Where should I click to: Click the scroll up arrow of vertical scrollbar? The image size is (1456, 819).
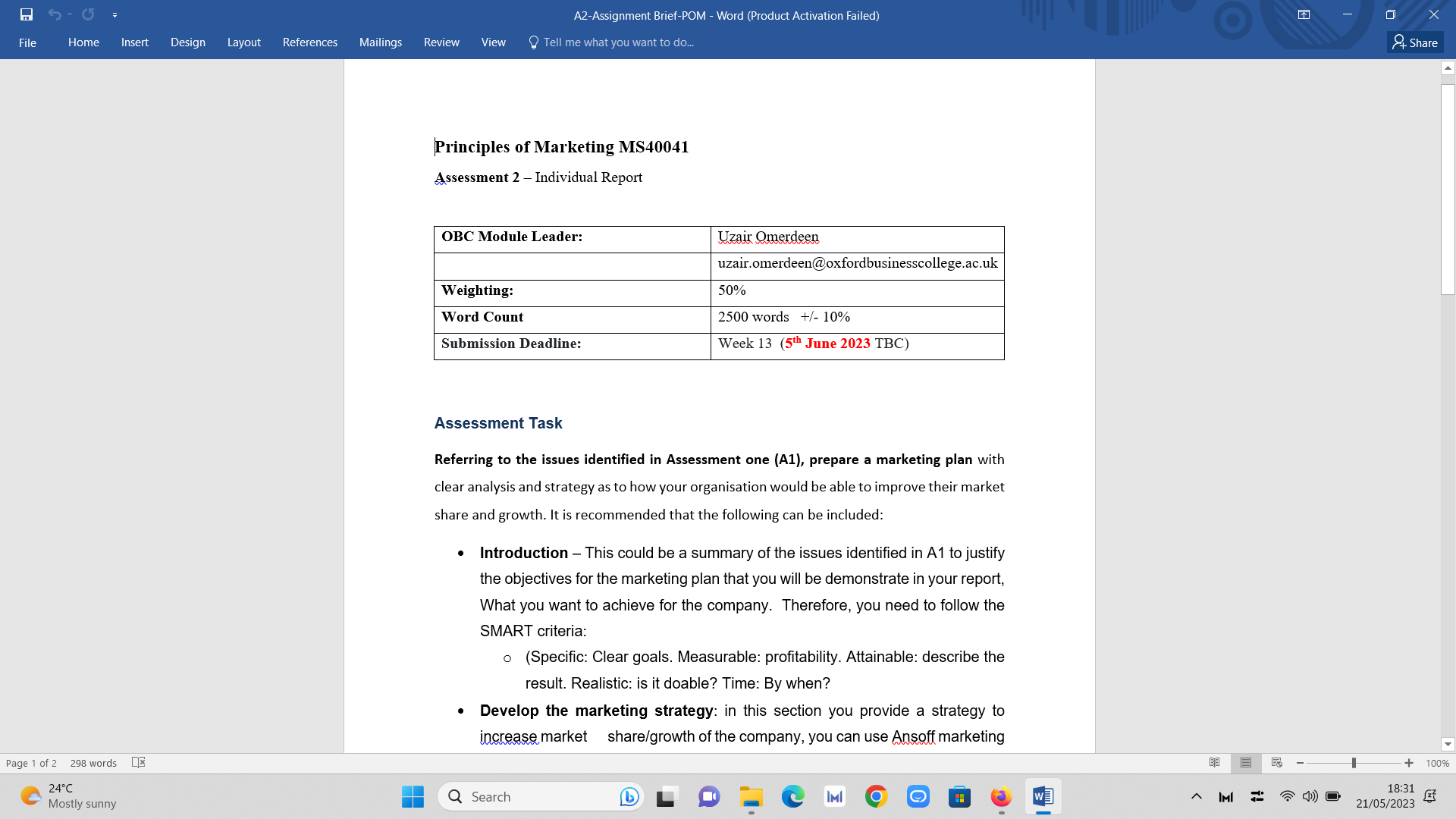coord(1448,67)
